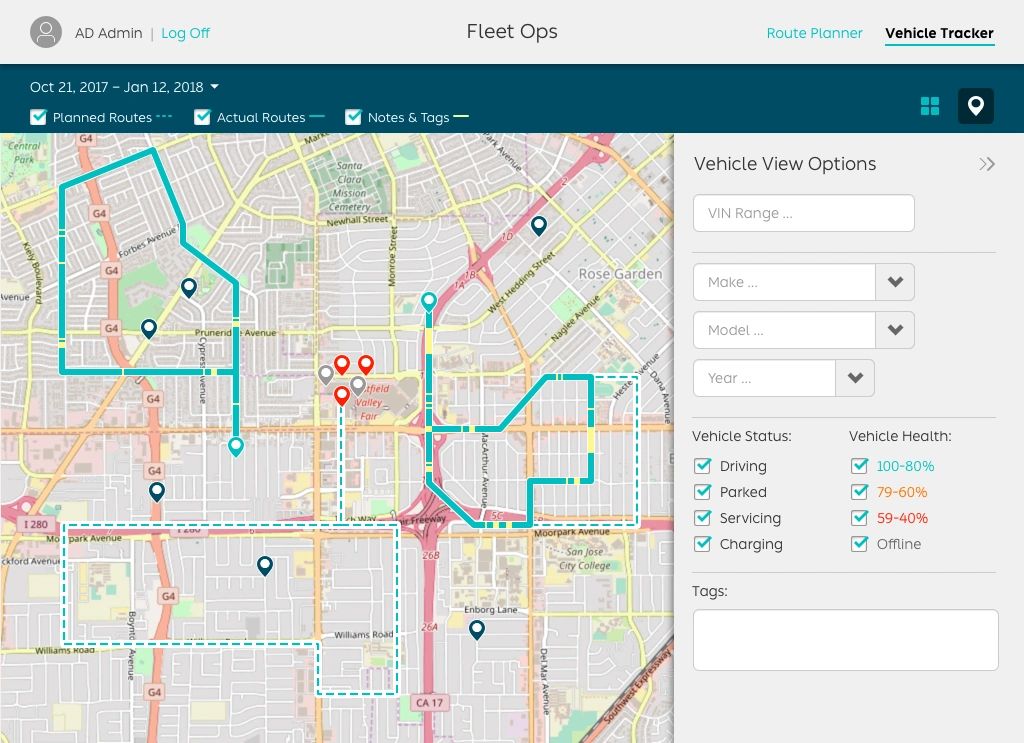Click the vehicle pin near West Hedding Street
This screenshot has width=1024, height=743.
(x=538, y=225)
